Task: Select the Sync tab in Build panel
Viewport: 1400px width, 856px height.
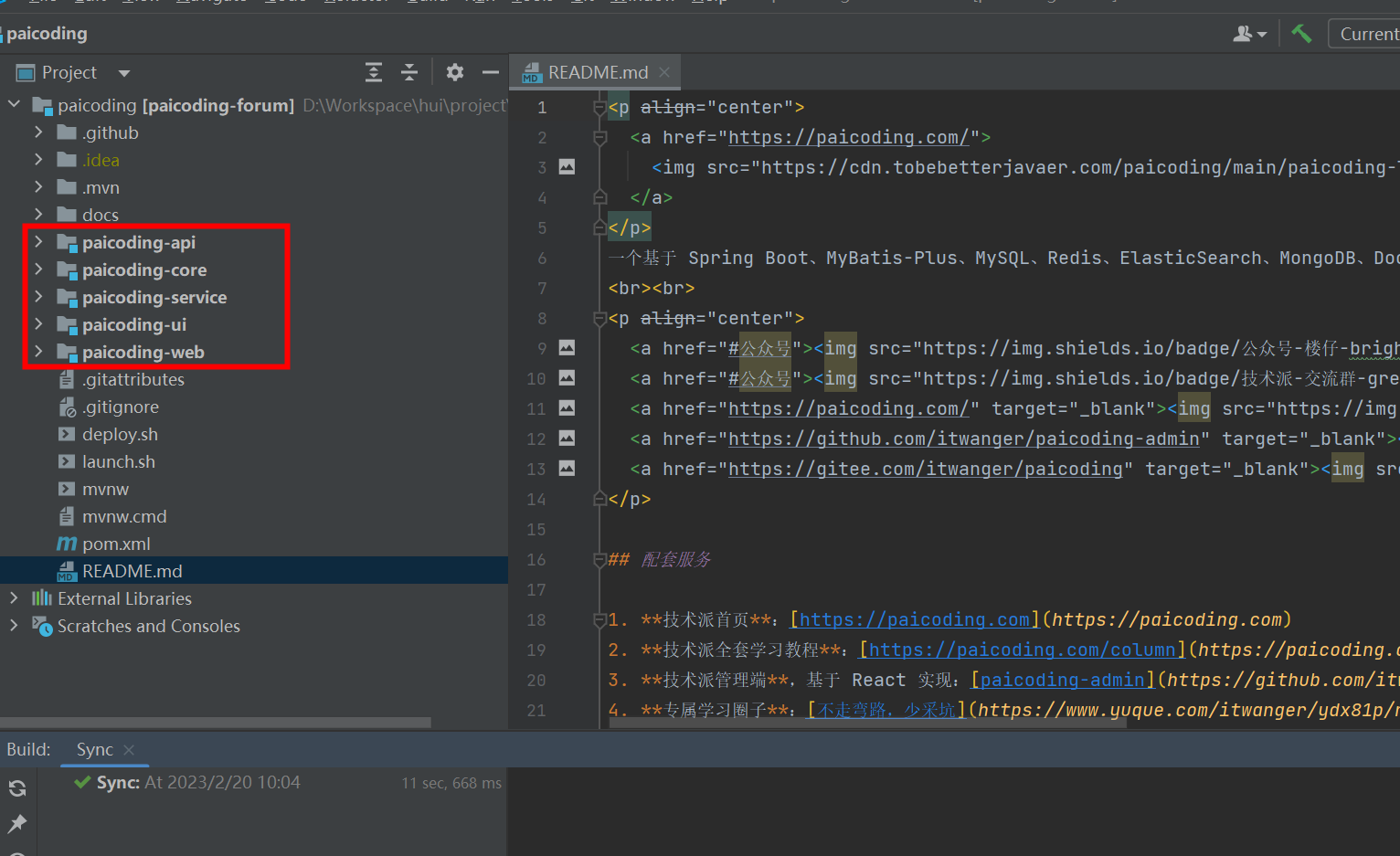Action: click(95, 749)
